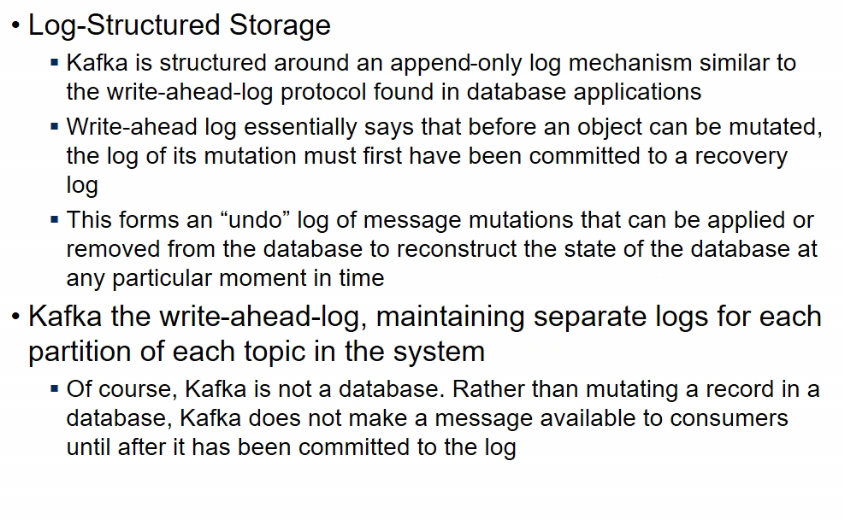This screenshot has height=520, width=843.
Task: Click the round bullet before 'Kafka the write-ahead-log'
Action: coord(16,316)
